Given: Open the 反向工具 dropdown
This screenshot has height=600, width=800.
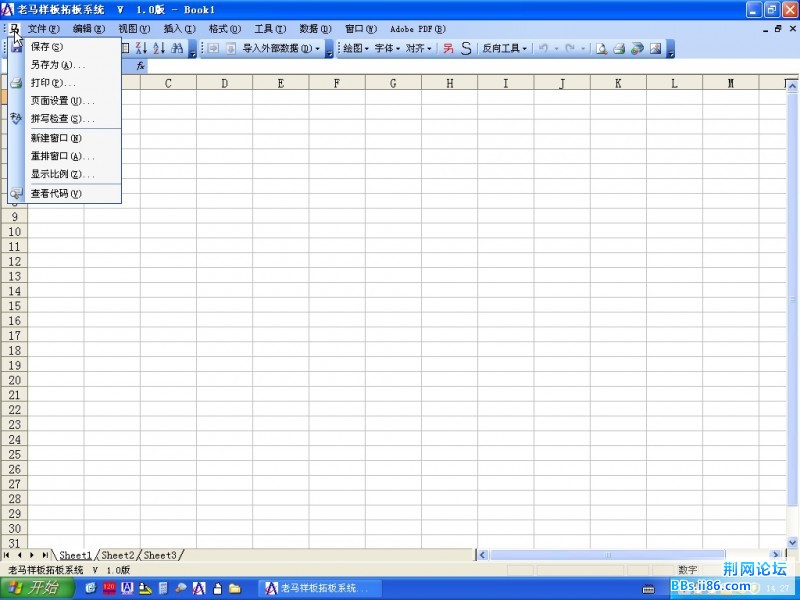Looking at the screenshot, I should click(x=504, y=48).
